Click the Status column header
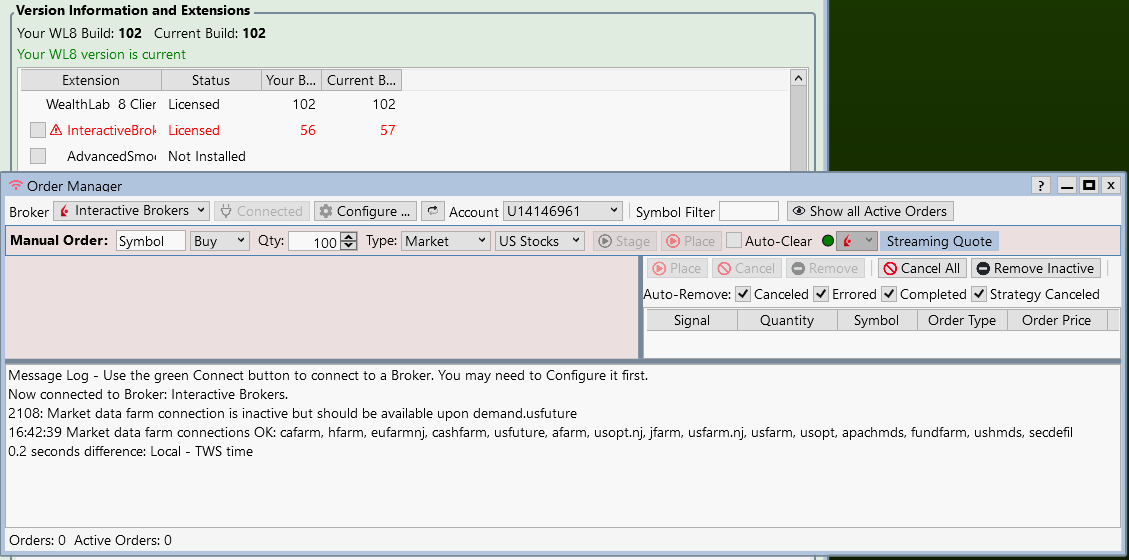The image size is (1129, 560). (210, 80)
